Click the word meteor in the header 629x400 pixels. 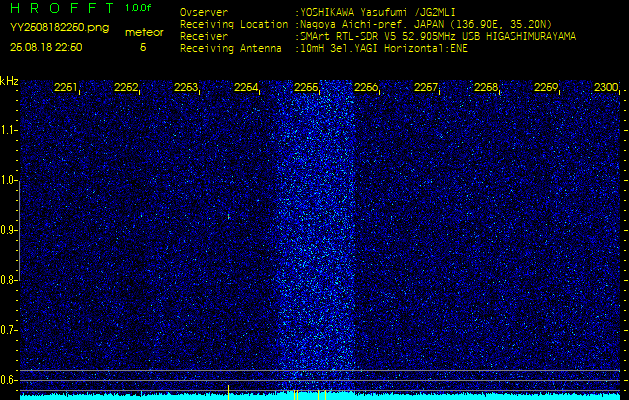point(144,32)
